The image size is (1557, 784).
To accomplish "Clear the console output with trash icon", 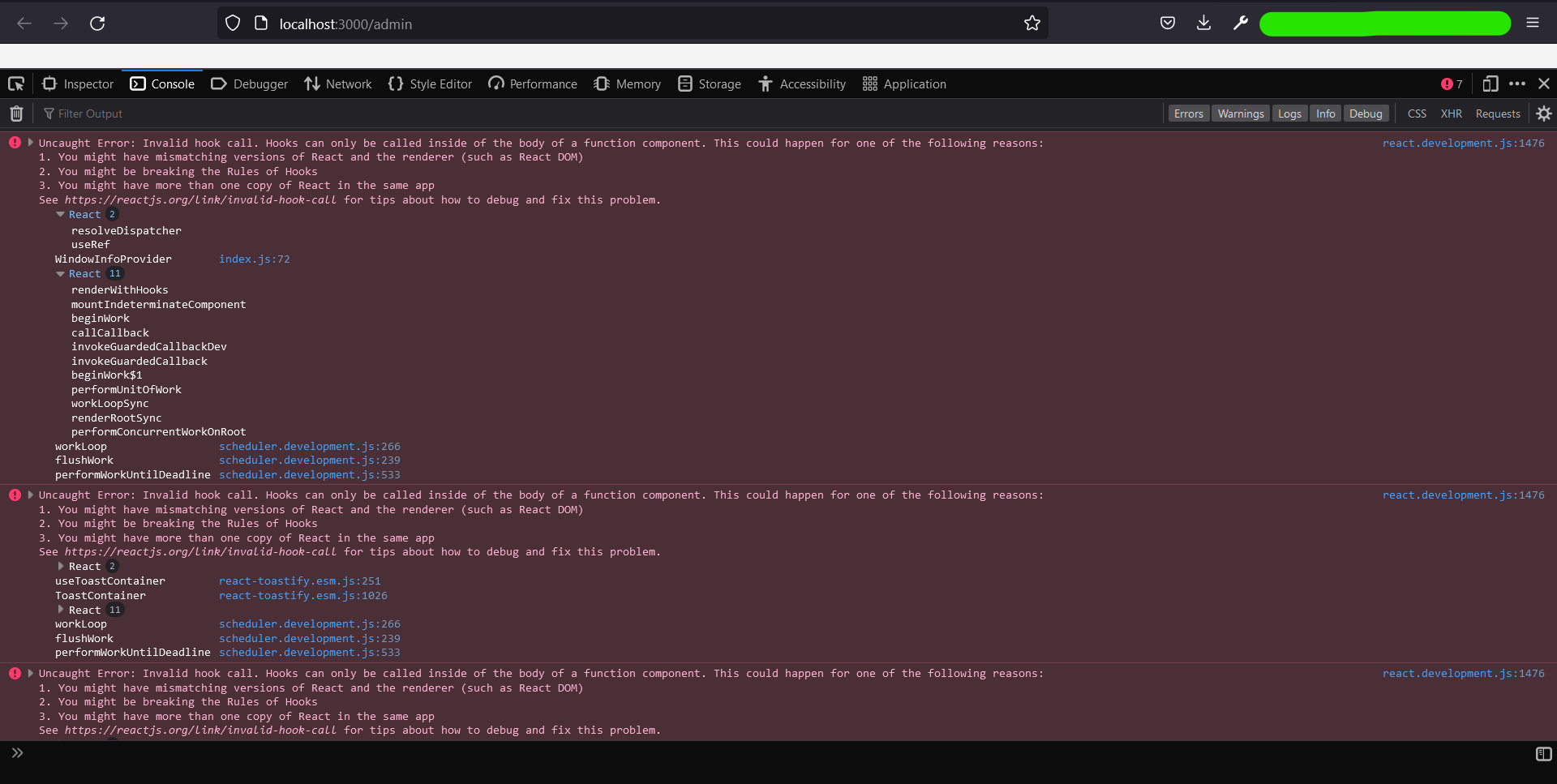I will pos(15,114).
